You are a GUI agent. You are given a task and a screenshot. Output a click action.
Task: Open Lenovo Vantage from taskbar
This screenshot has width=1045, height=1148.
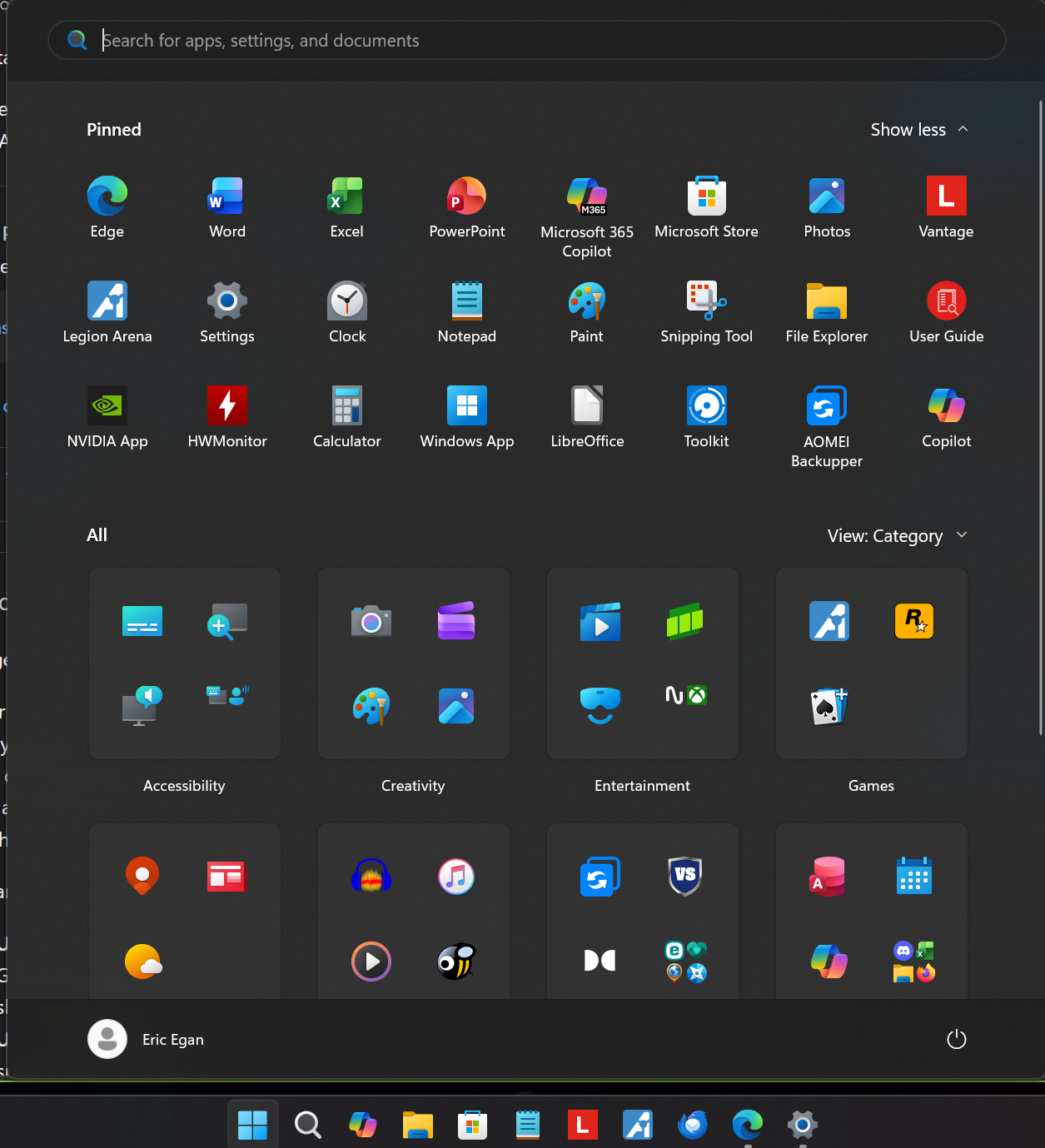582,1125
